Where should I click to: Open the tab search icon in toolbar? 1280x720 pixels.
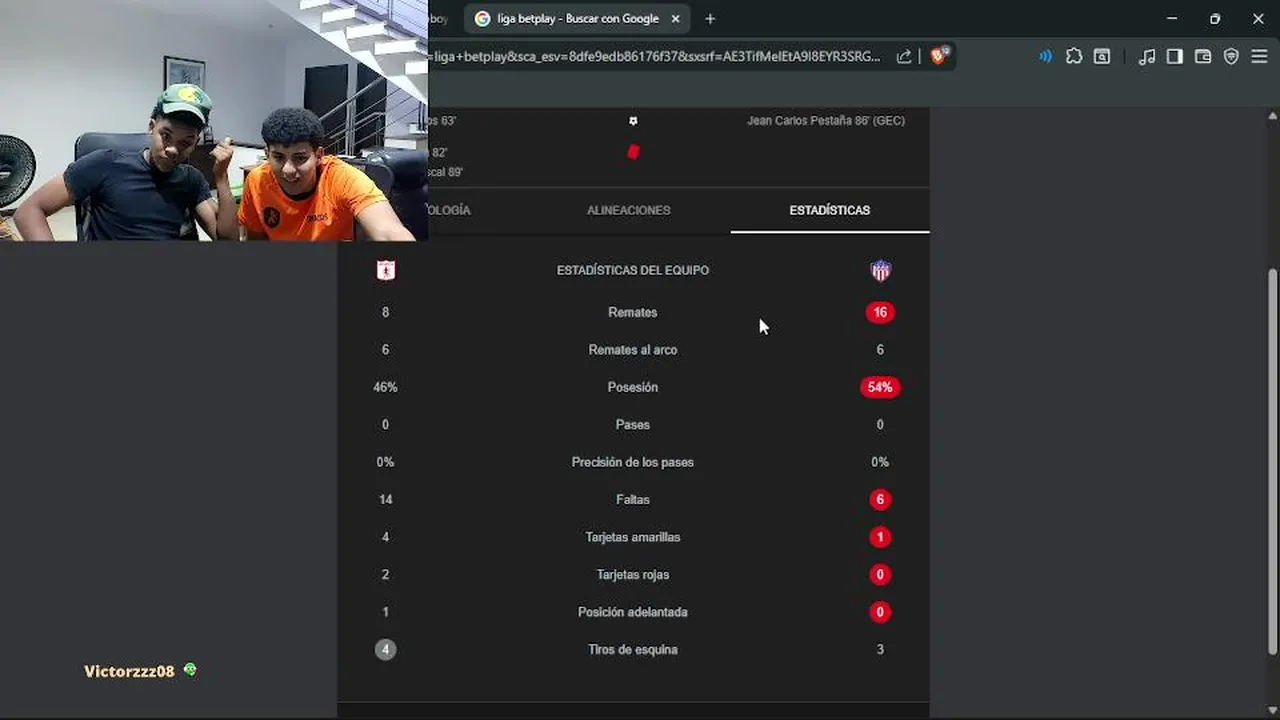point(1102,56)
